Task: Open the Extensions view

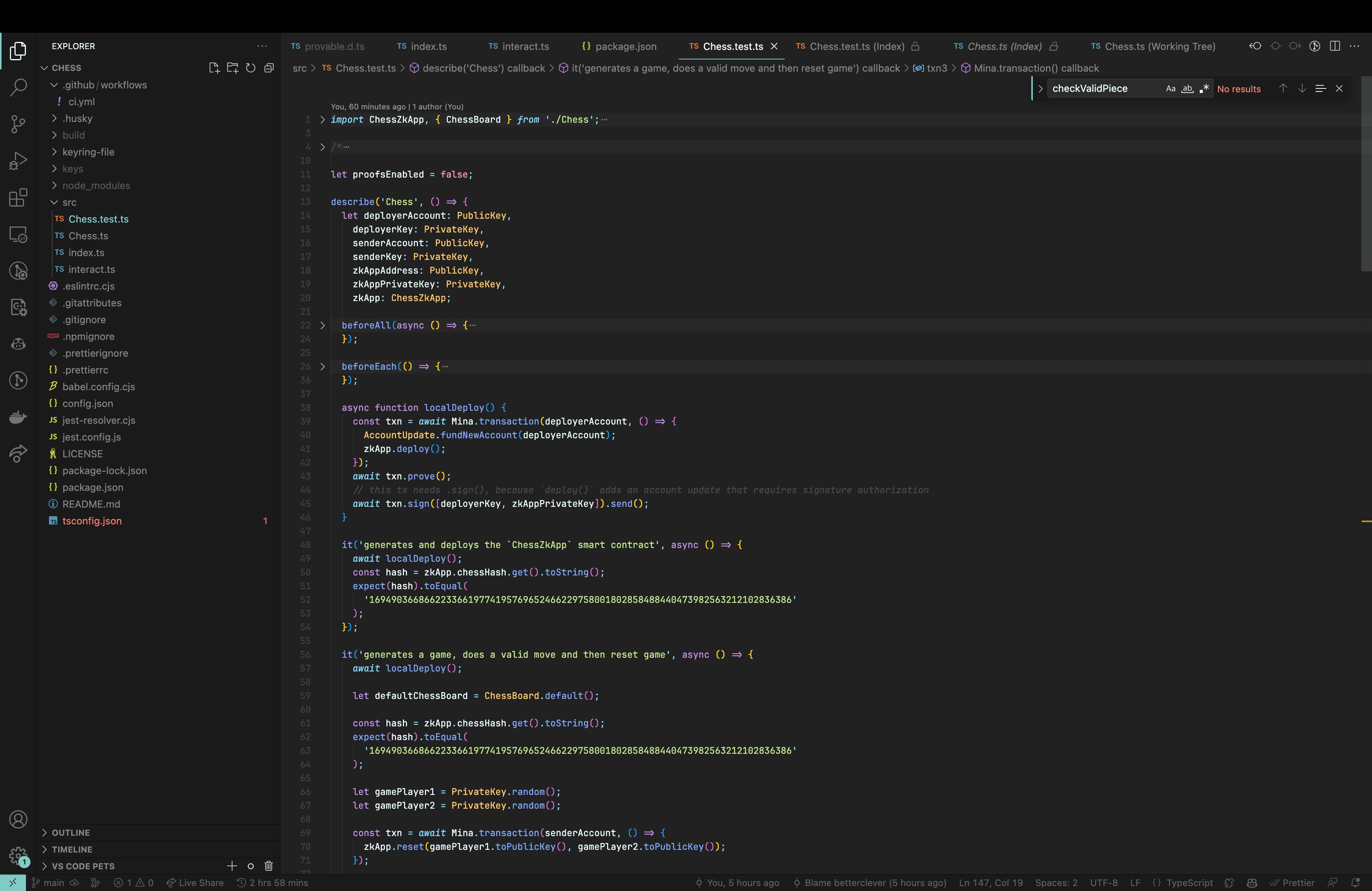Action: [18, 198]
